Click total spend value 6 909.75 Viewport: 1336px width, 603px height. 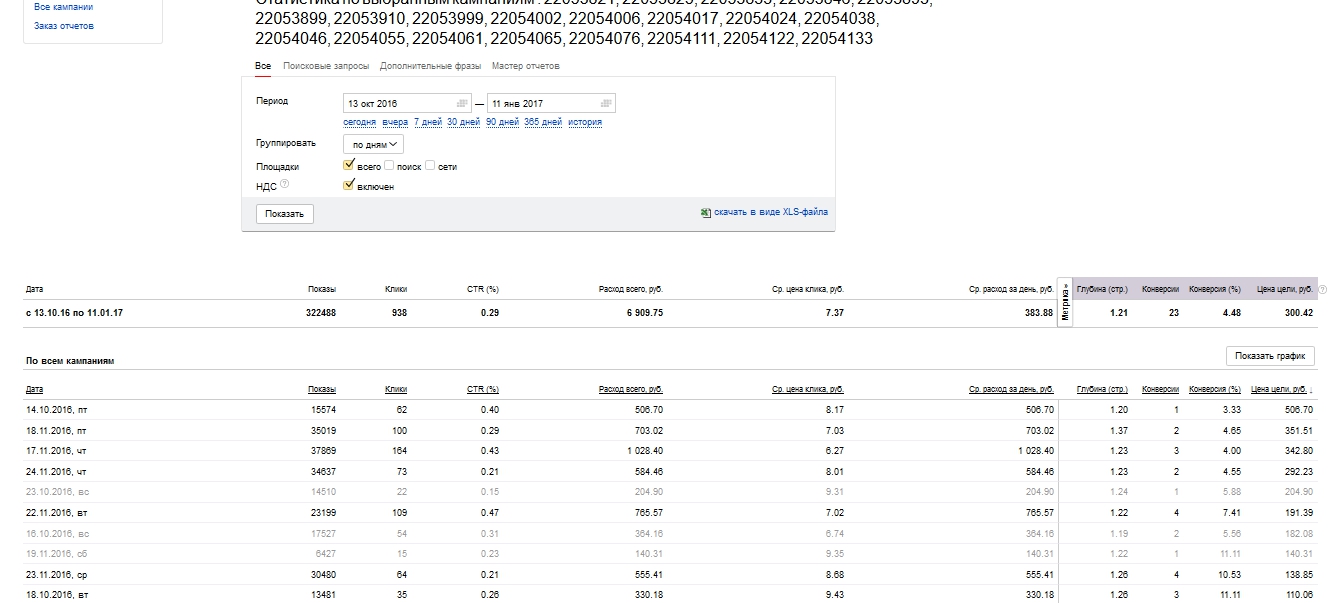click(x=645, y=313)
